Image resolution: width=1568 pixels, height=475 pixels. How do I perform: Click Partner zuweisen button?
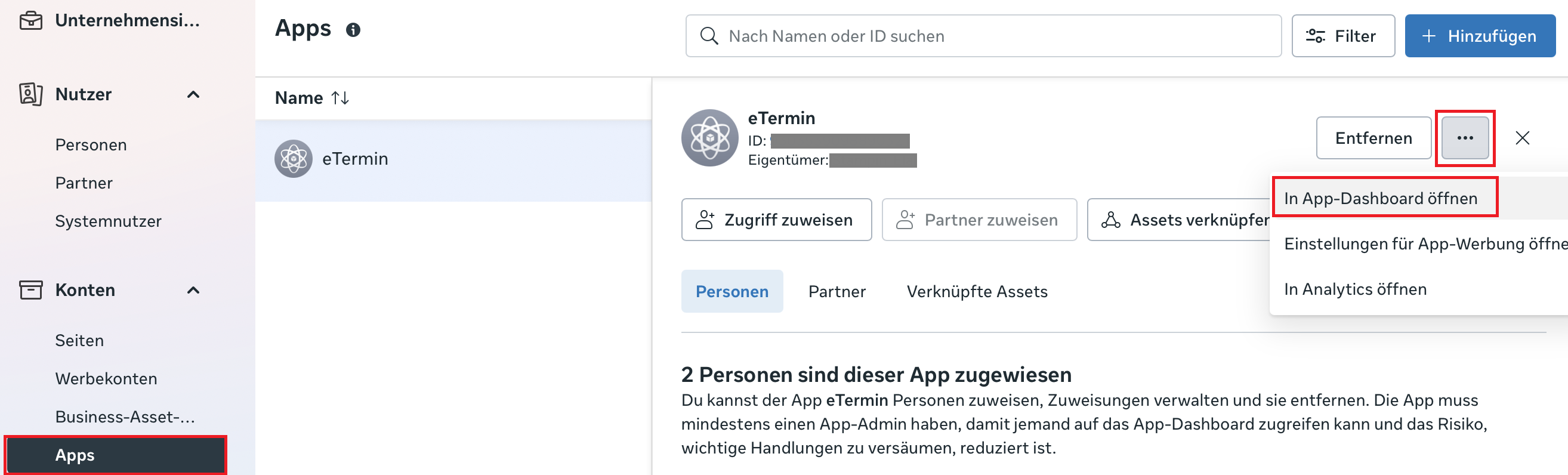pos(979,220)
